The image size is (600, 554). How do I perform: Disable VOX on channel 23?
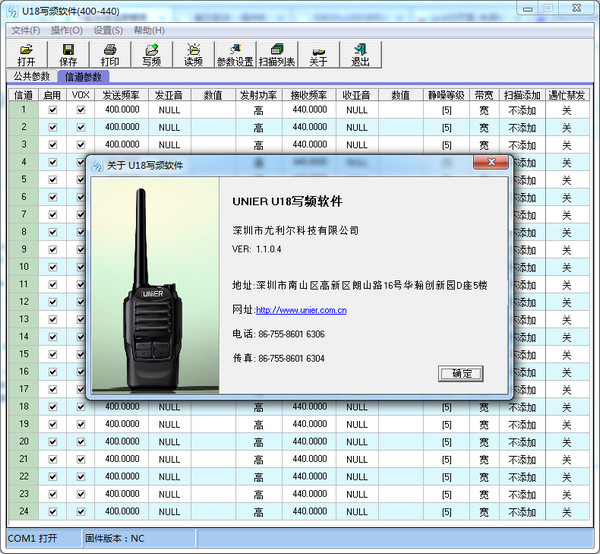(x=81, y=493)
